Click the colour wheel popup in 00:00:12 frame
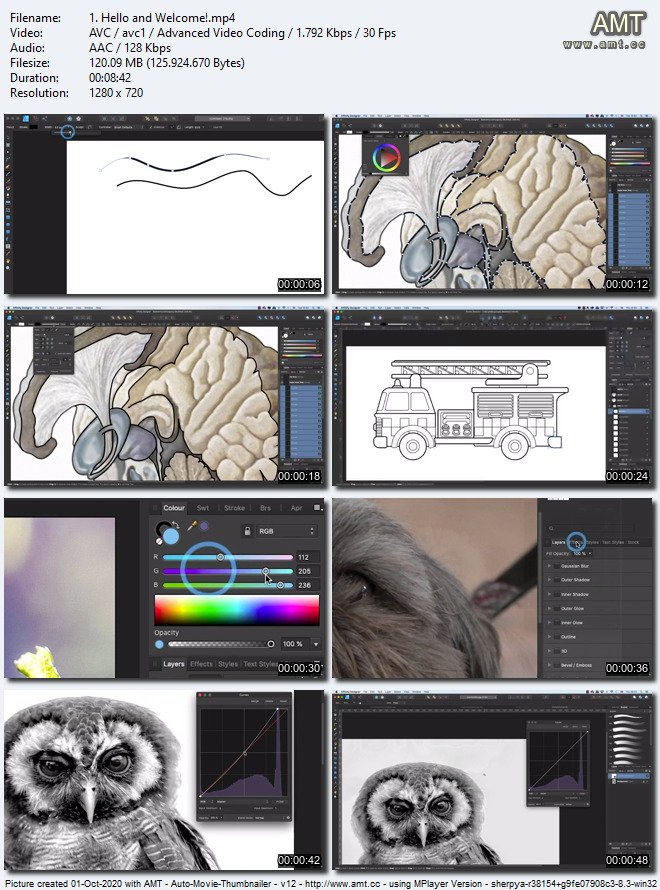The image size is (660, 890). point(385,157)
